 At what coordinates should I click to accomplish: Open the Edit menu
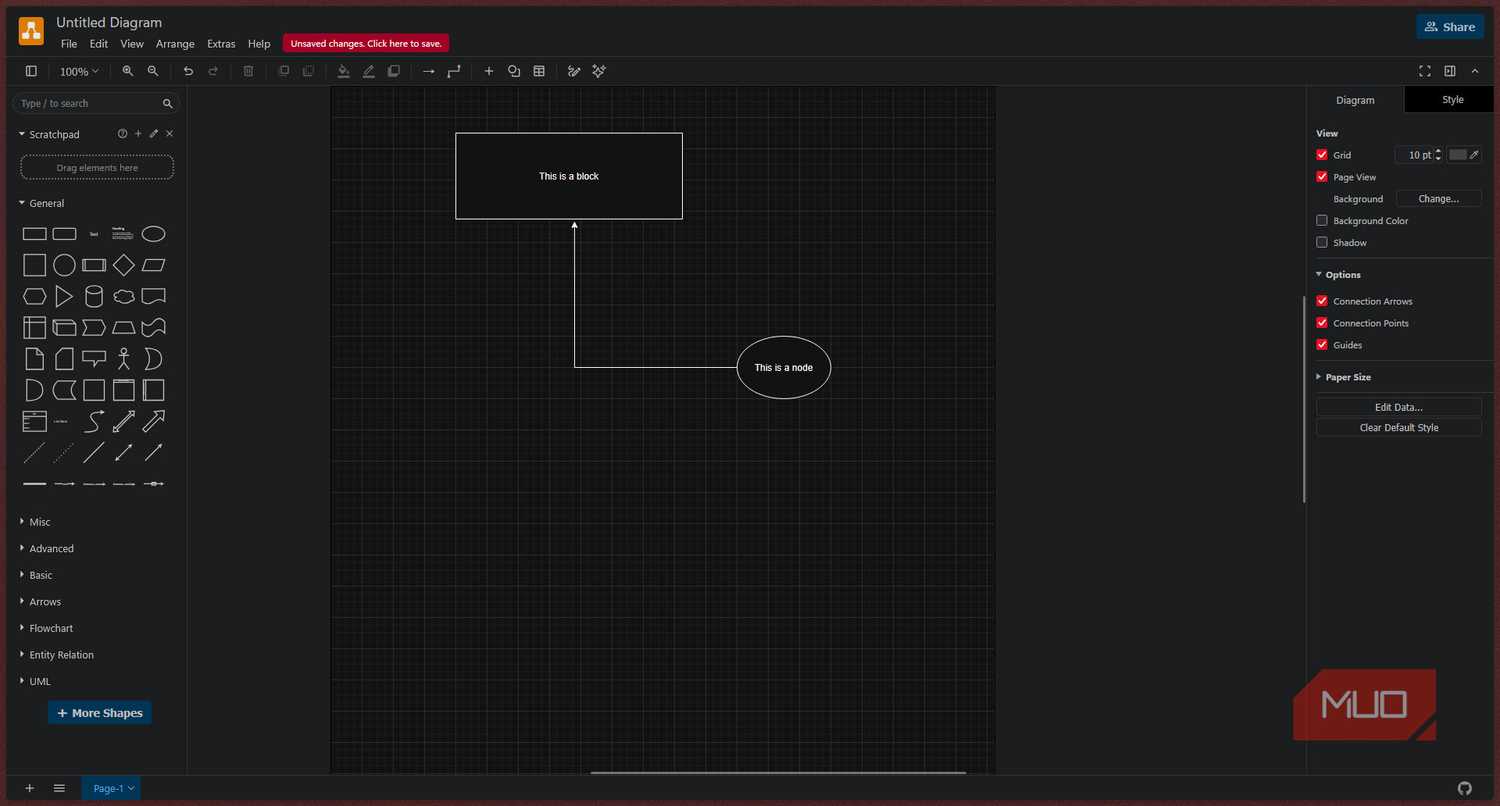point(98,44)
